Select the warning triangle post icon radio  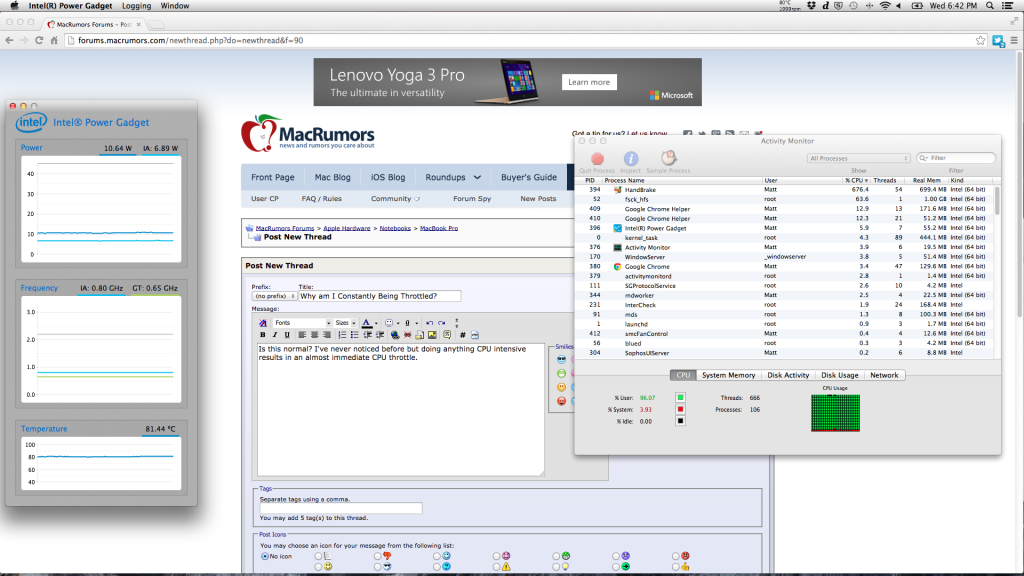[x=496, y=567]
